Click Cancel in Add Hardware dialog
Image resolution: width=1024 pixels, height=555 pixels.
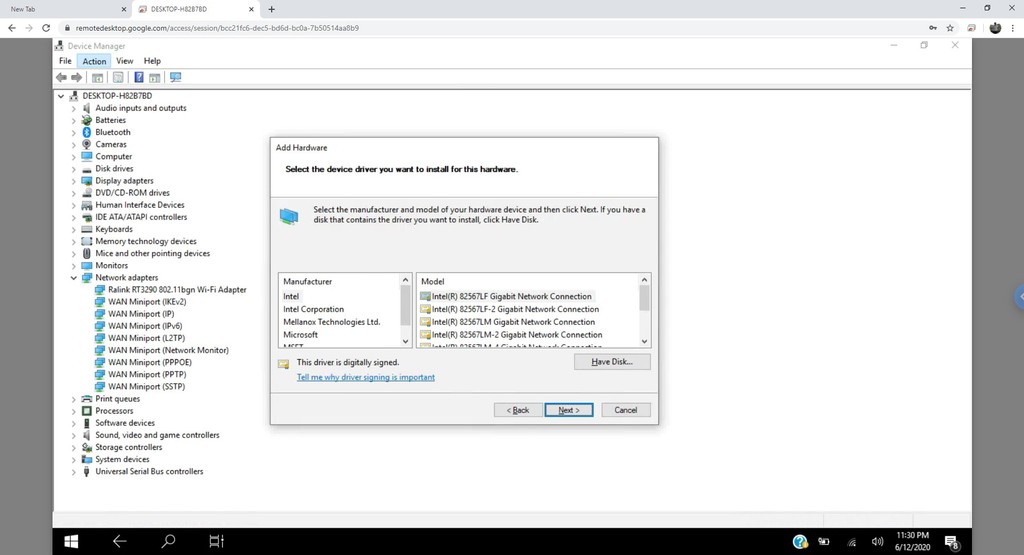pos(626,410)
